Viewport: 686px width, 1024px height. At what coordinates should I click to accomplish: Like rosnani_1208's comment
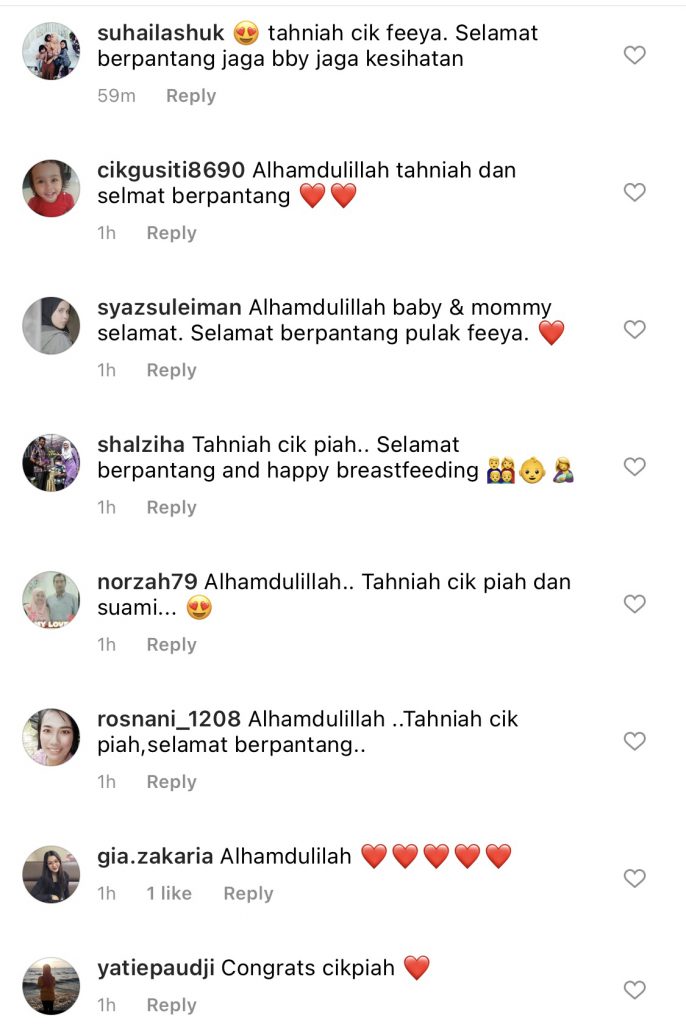tap(634, 741)
